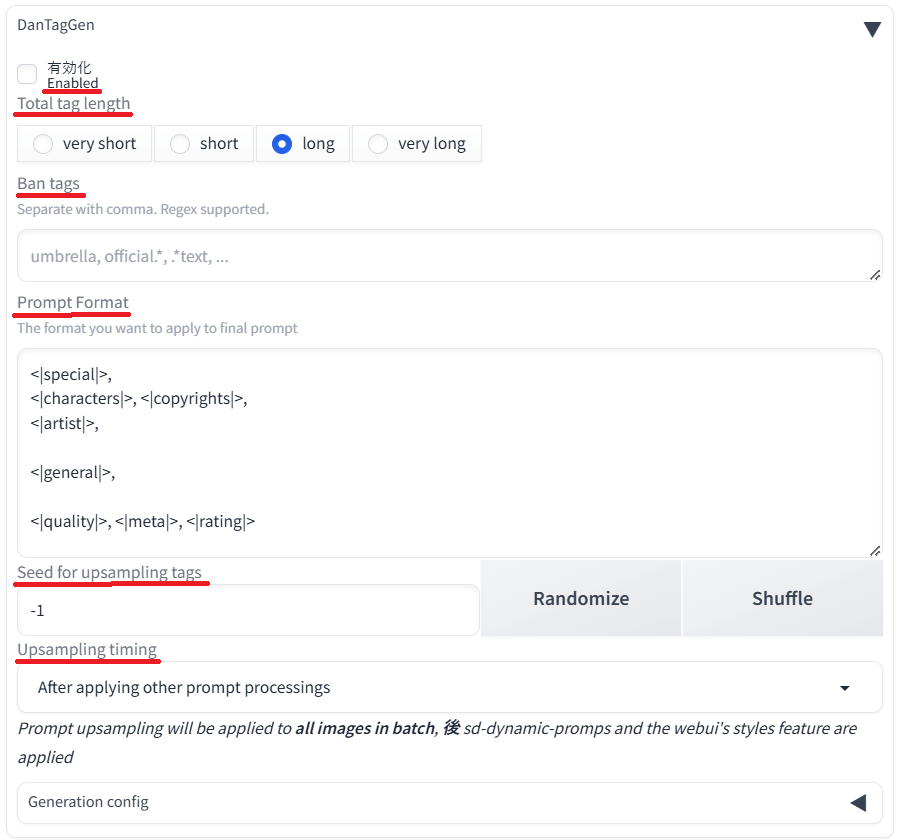The height and width of the screenshot is (840, 897).
Task: Click the "Enabled" label text beside checkbox
Action: [72, 83]
